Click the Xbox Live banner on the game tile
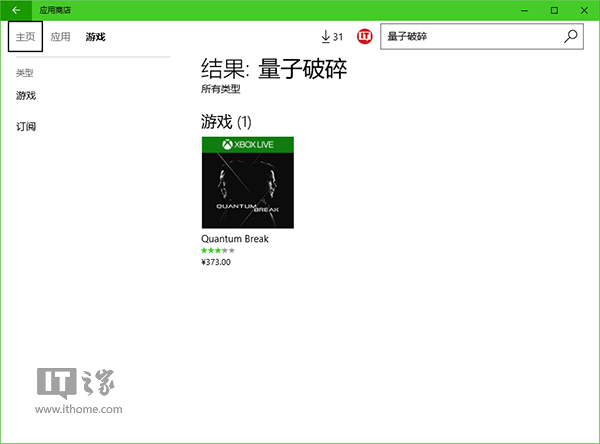Image resolution: width=600 pixels, height=444 pixels. [247, 145]
